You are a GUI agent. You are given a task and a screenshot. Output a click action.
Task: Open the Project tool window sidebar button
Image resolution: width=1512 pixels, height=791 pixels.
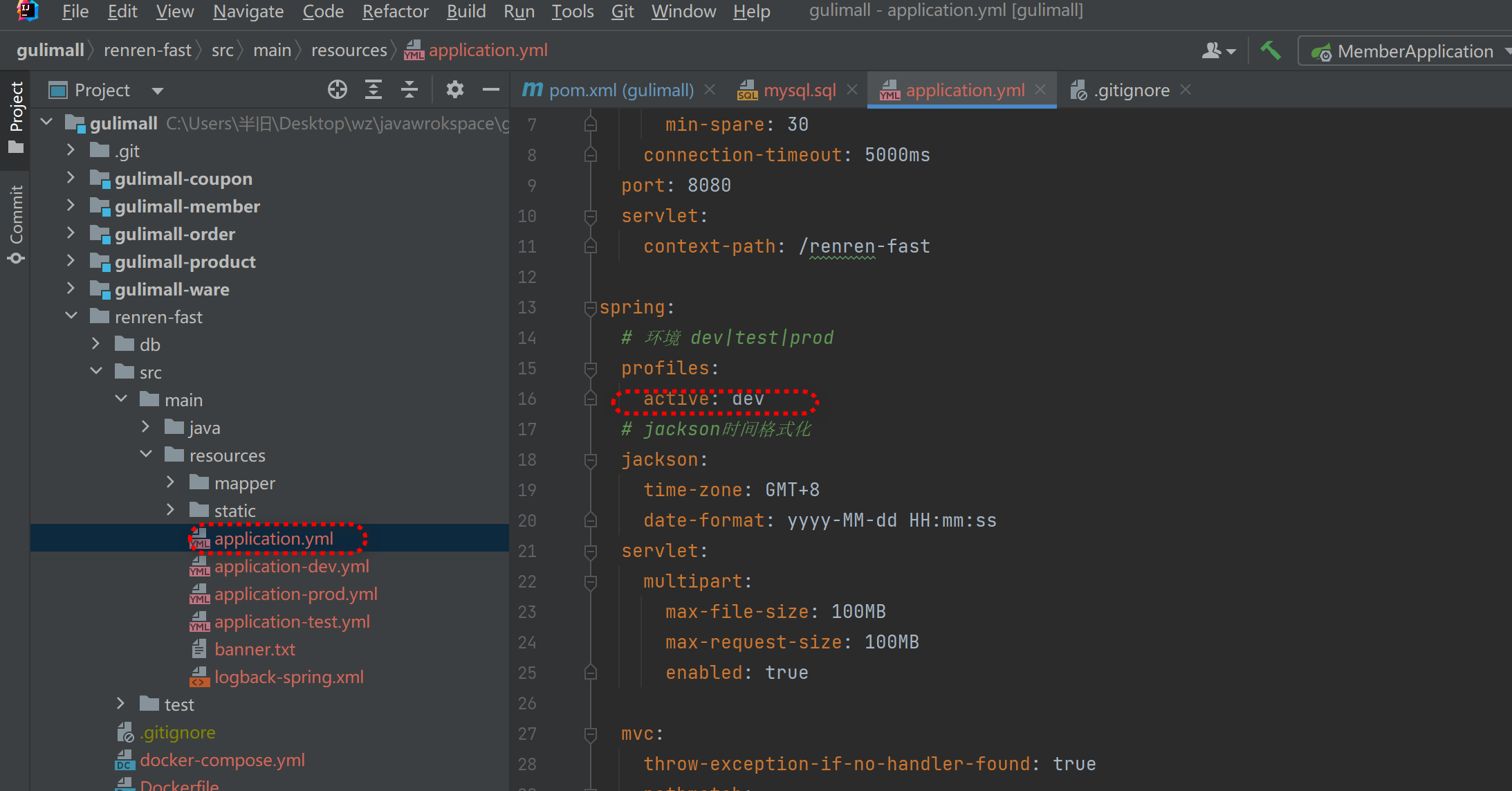pos(16,118)
